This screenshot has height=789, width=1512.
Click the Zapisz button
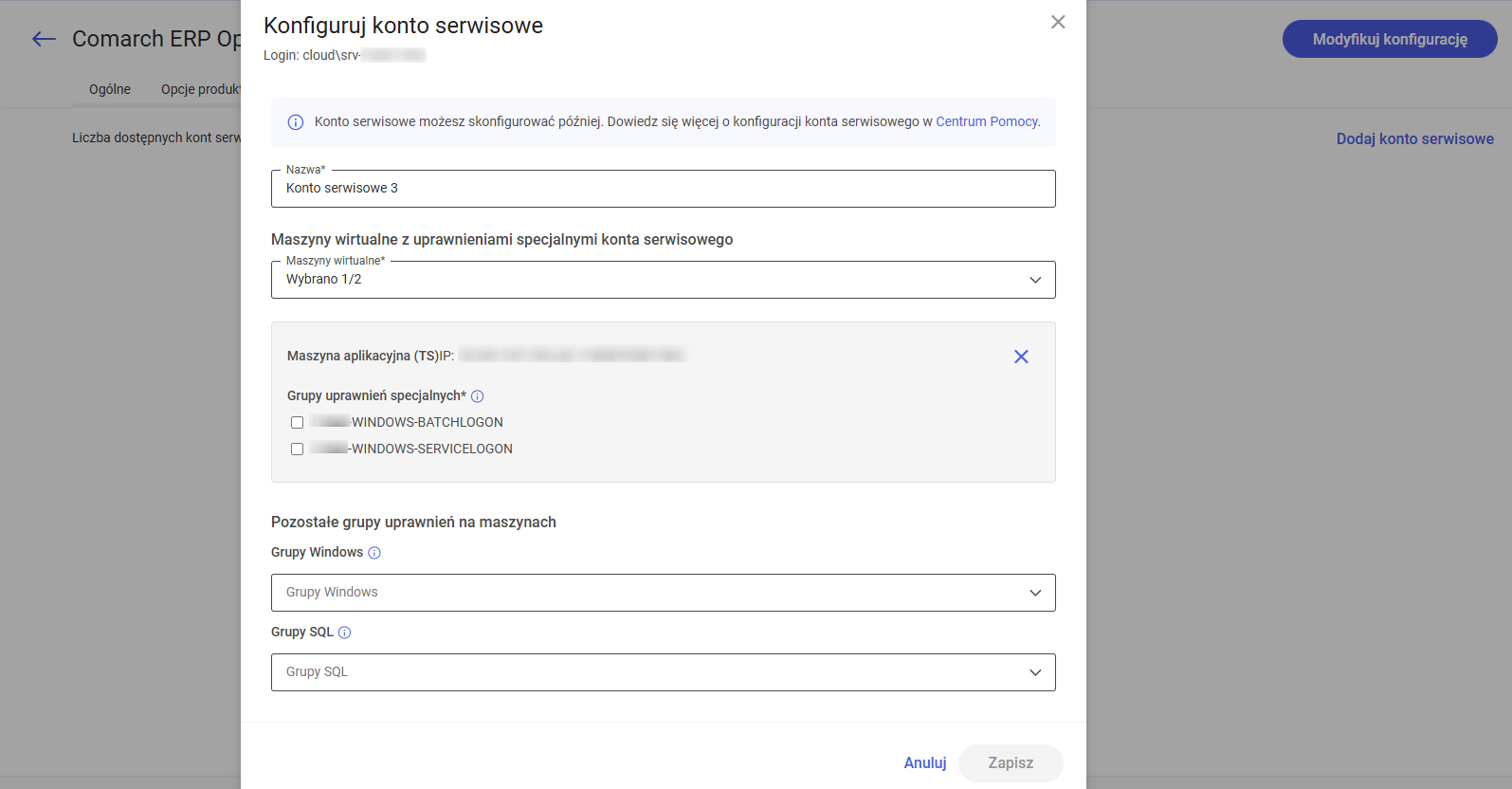[1011, 762]
